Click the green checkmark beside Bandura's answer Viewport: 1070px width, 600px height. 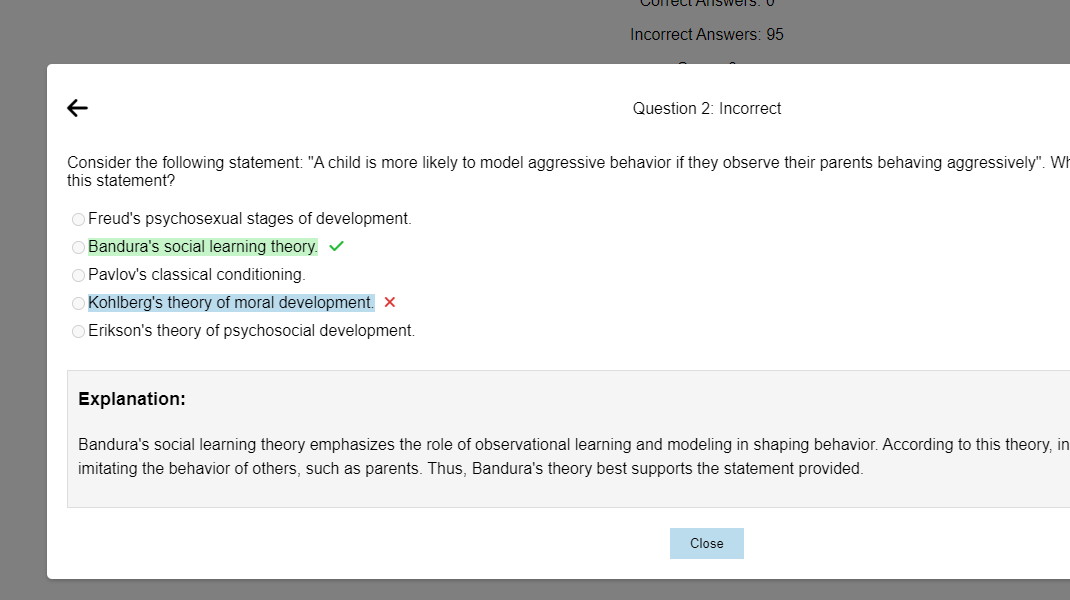tap(336, 246)
